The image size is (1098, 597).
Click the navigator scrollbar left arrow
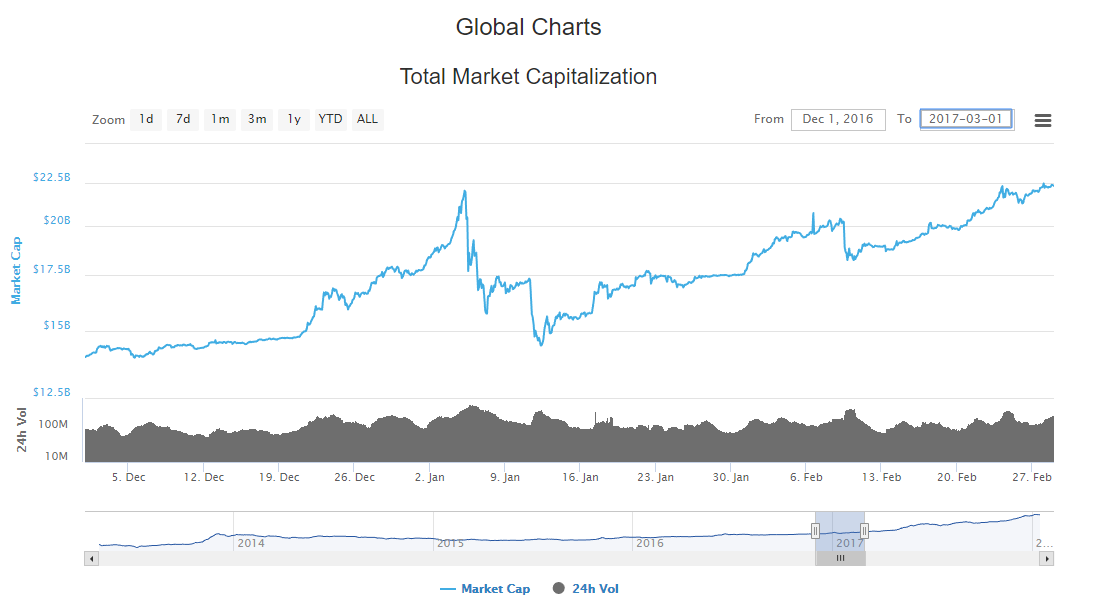click(x=91, y=559)
